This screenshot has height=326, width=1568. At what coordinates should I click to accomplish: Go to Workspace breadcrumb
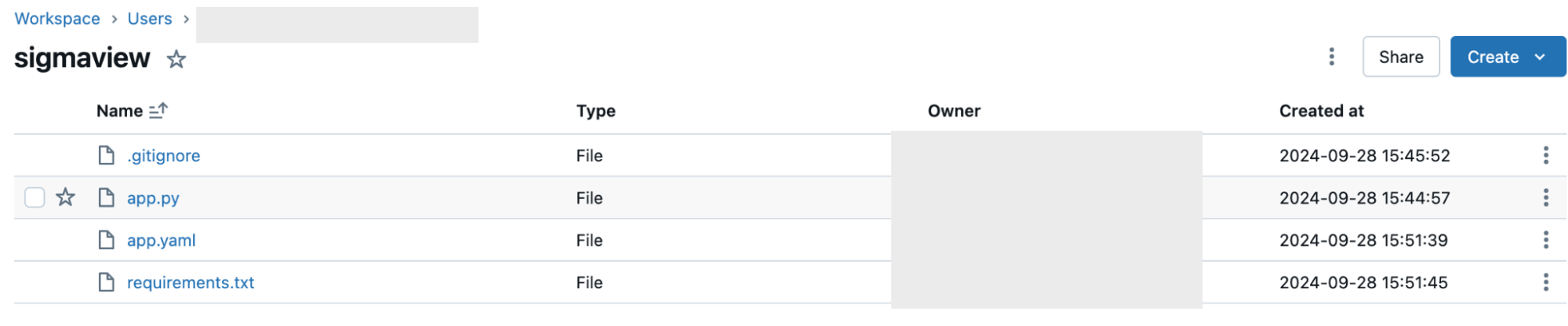pos(57,19)
